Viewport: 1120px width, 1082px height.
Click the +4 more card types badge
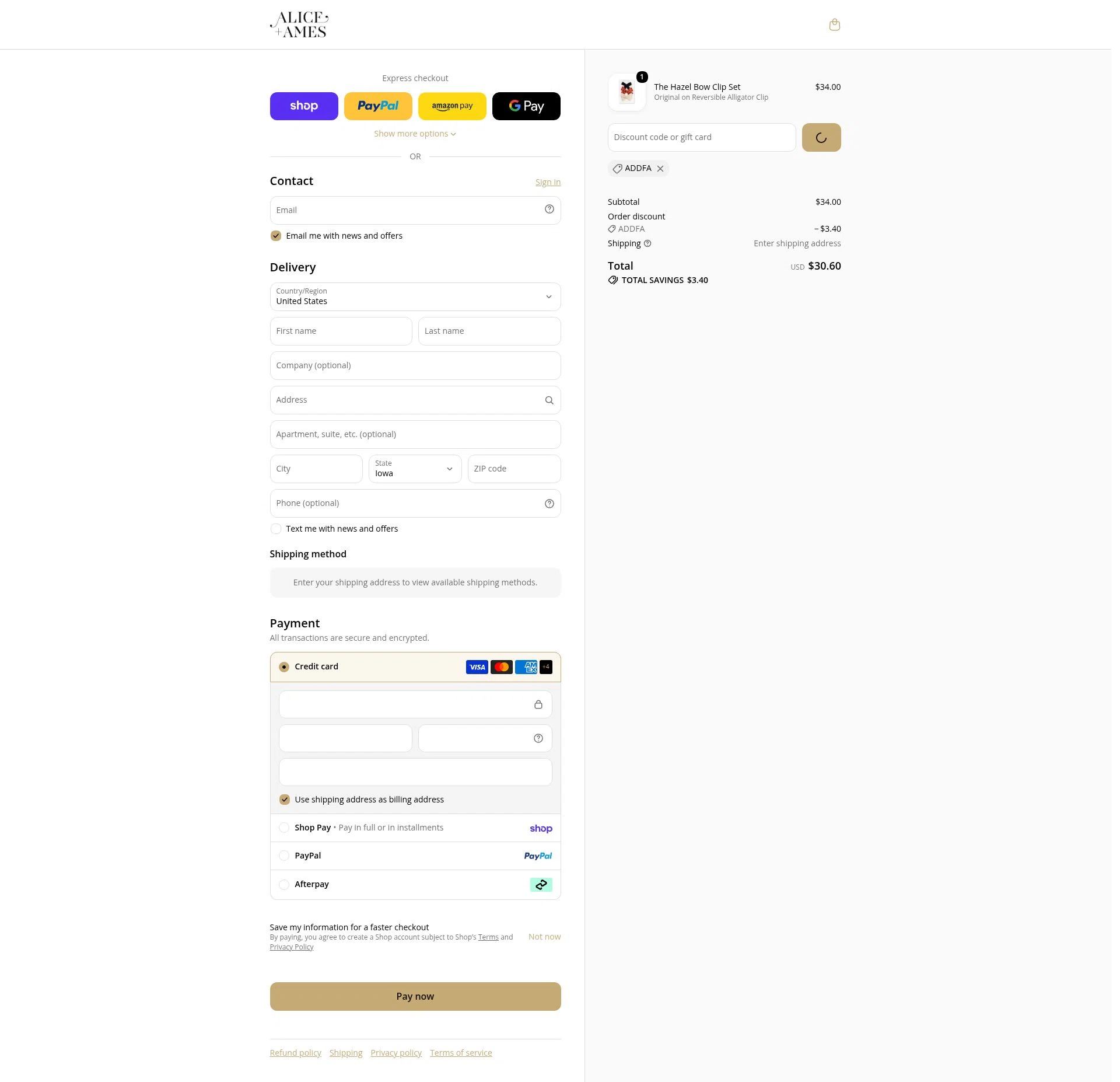(x=545, y=667)
